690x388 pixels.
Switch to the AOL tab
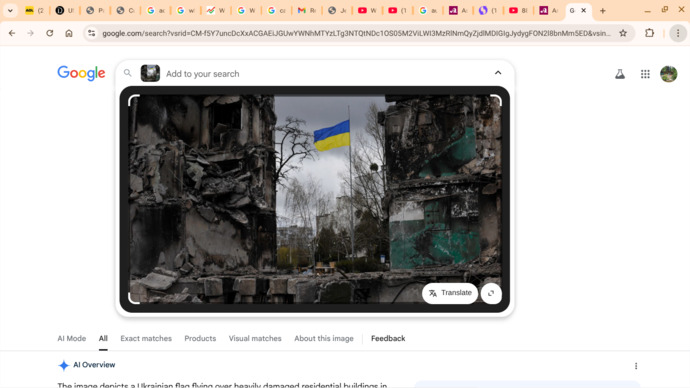tap(35, 11)
